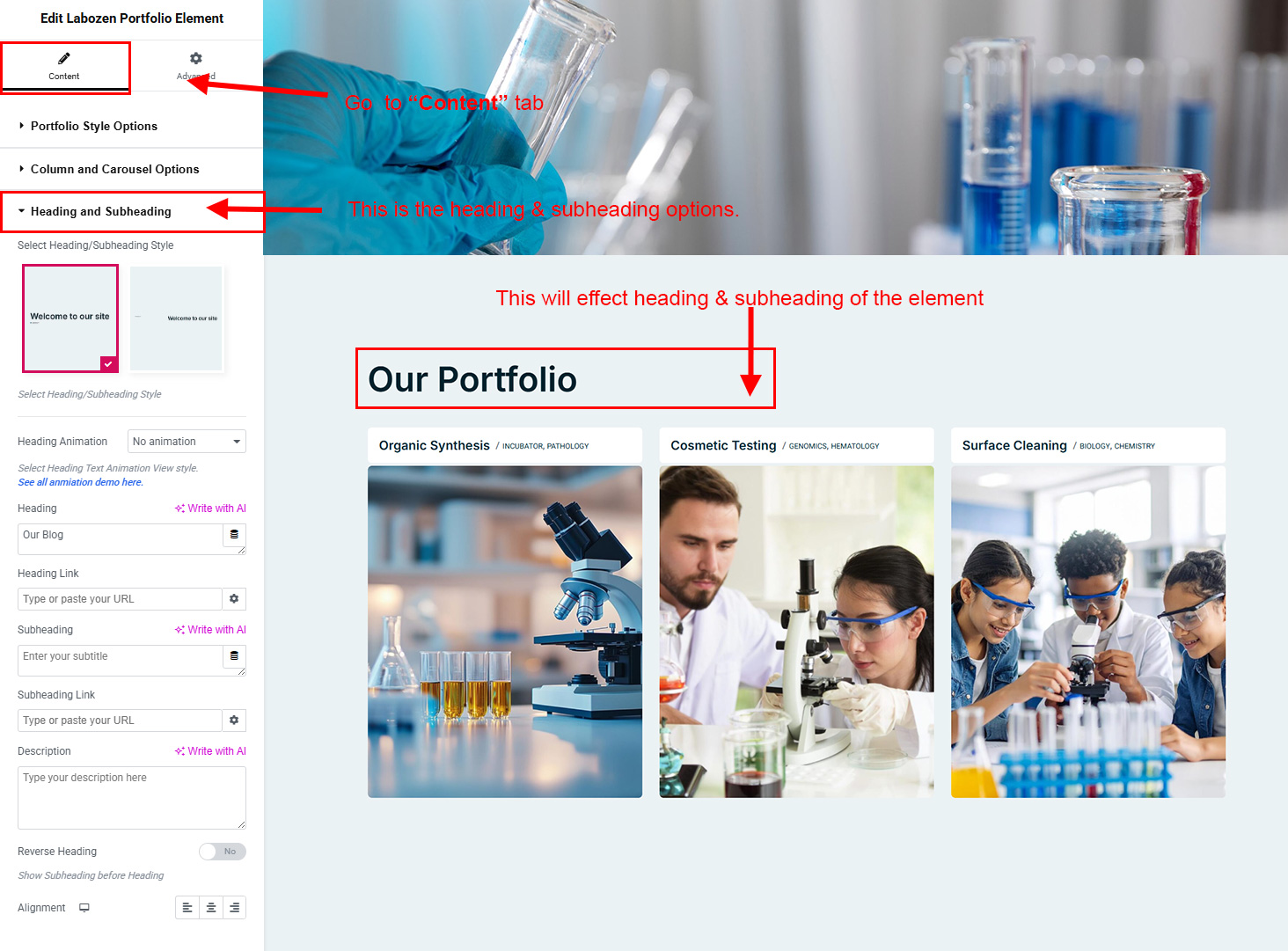The image size is (1288, 951).
Task: Select the first heading style thumbnail
Action: coord(70,318)
